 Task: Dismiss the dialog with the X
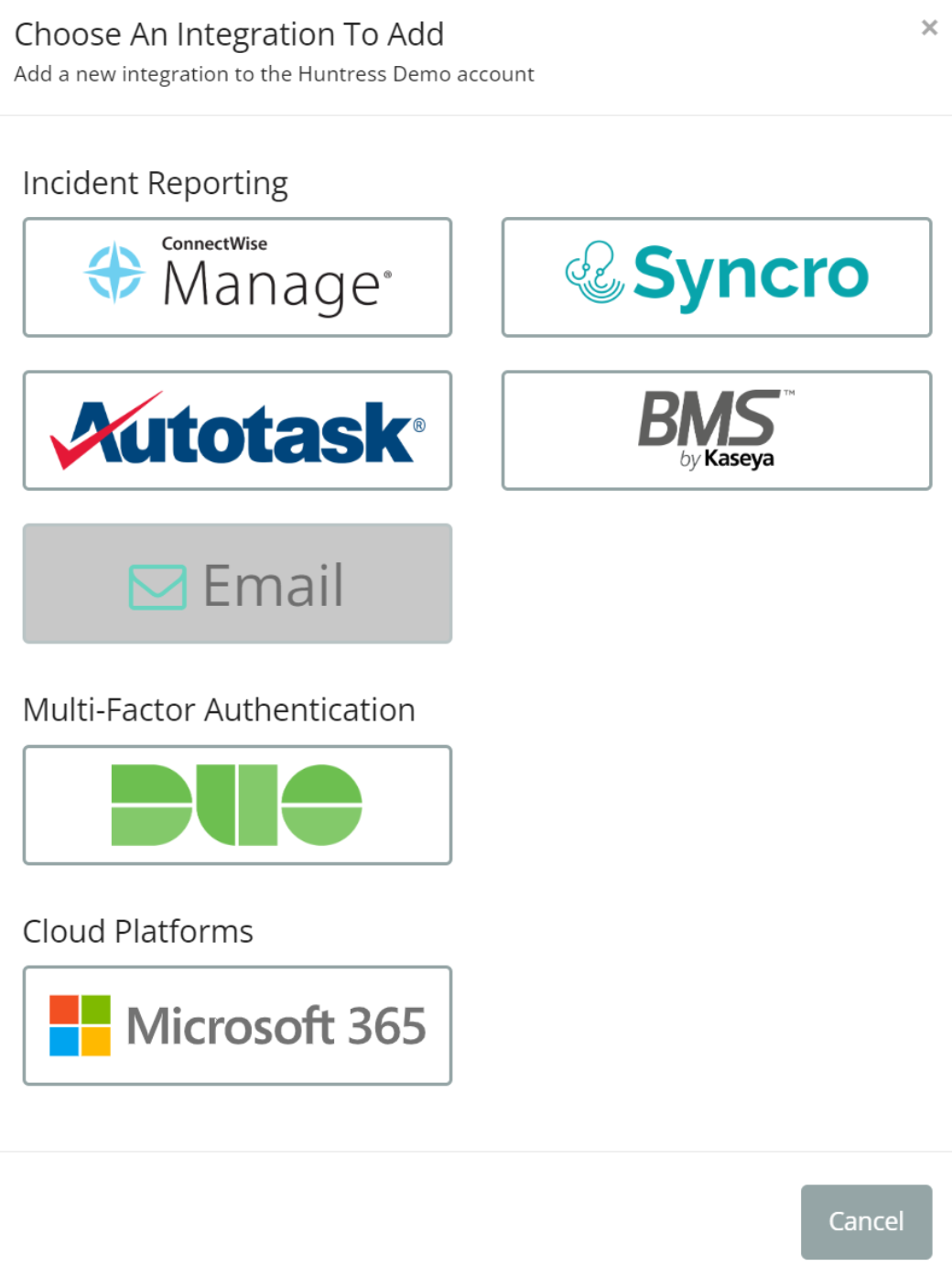point(929,27)
